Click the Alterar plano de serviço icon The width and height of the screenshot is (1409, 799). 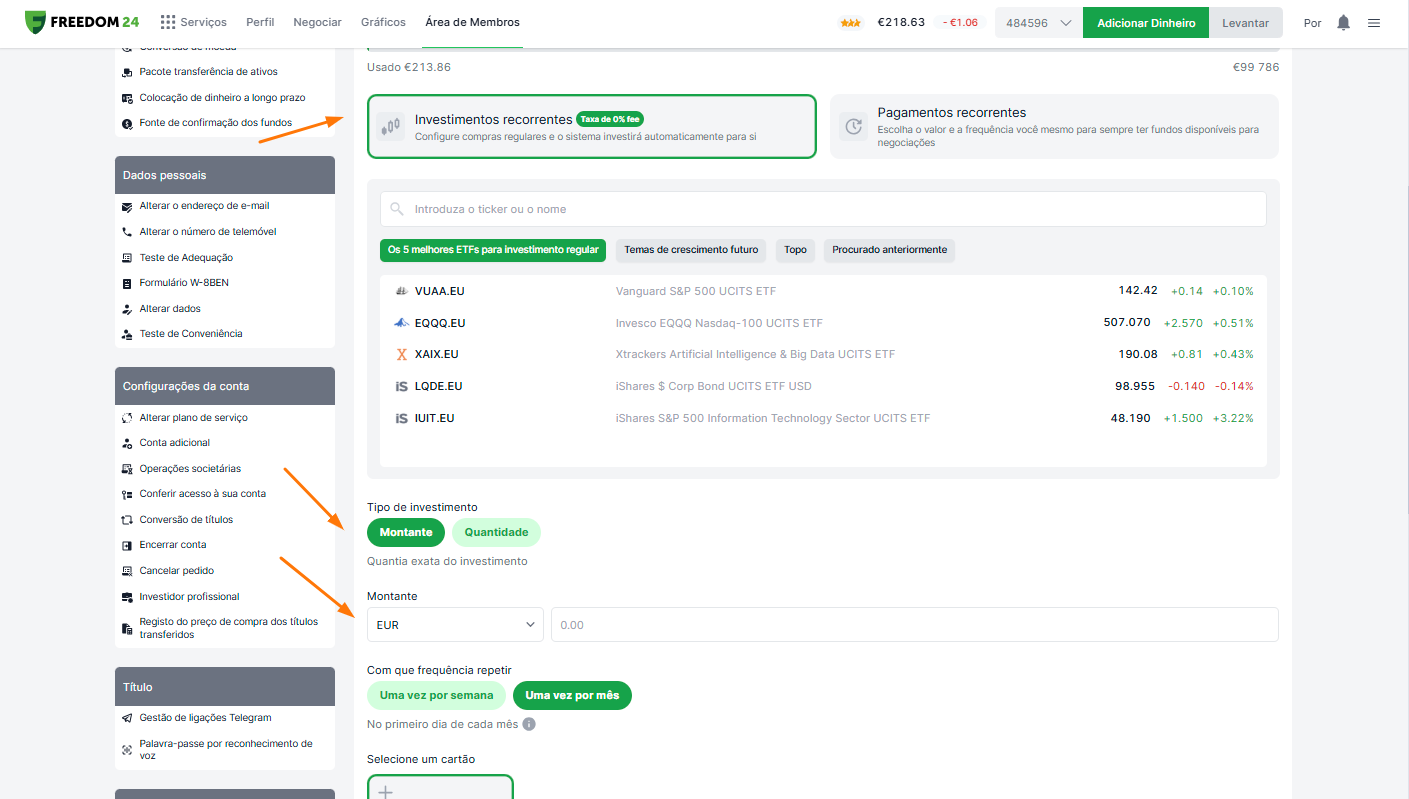pos(127,418)
